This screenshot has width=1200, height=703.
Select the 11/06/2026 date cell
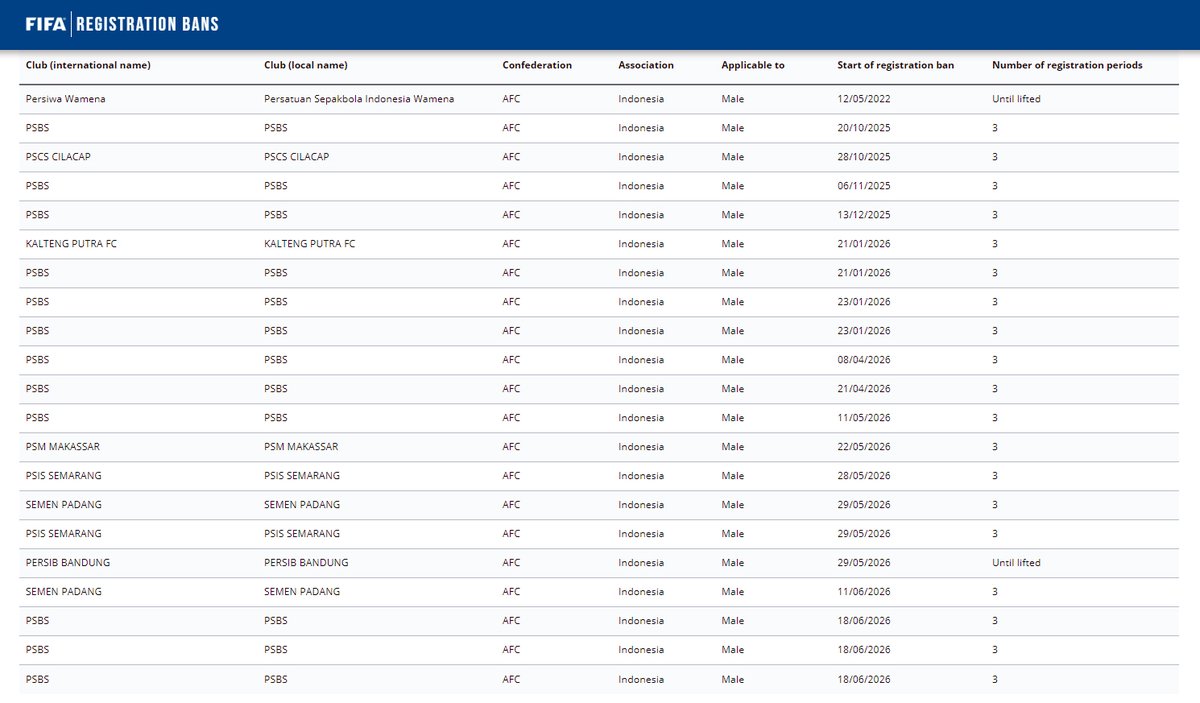pos(864,592)
